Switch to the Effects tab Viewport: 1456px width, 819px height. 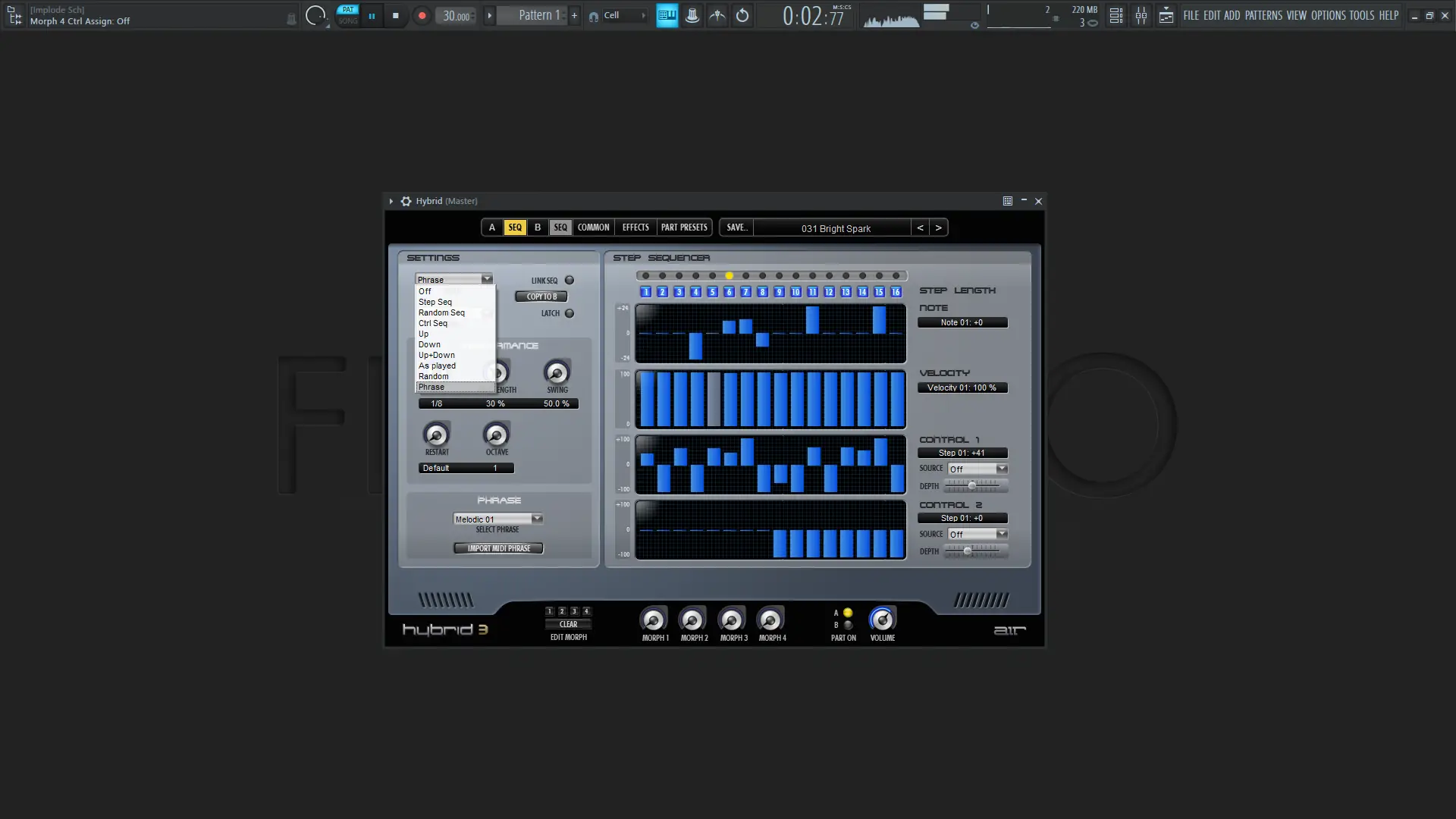[x=635, y=227]
